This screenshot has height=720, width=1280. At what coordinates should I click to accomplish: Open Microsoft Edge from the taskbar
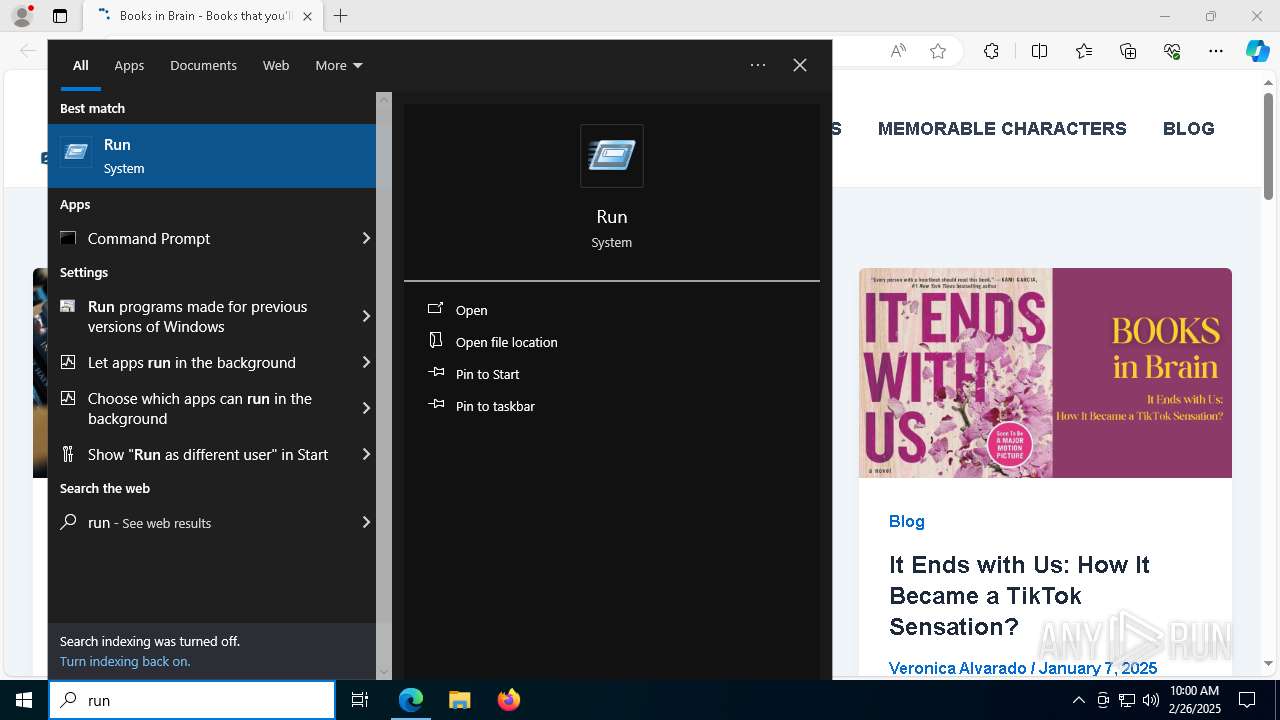coord(411,700)
